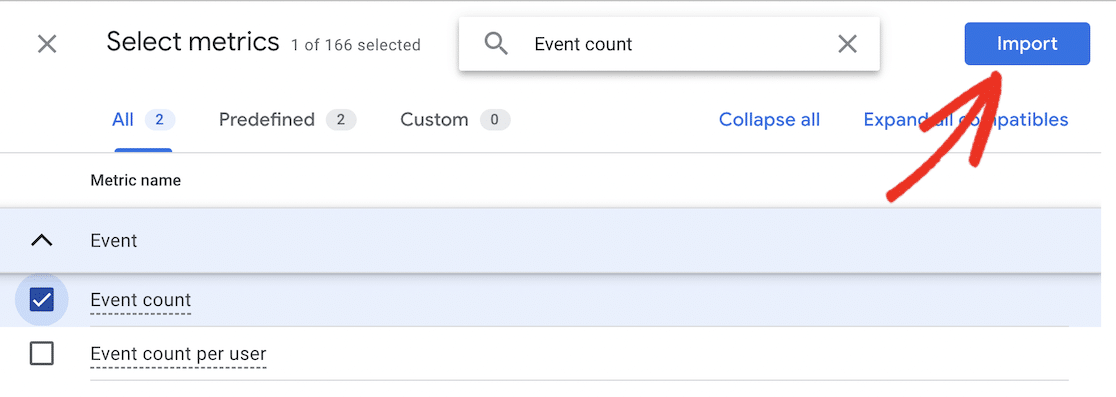The height and width of the screenshot is (397, 1116).
Task: Click the Event count per user label
Action: [x=178, y=353]
